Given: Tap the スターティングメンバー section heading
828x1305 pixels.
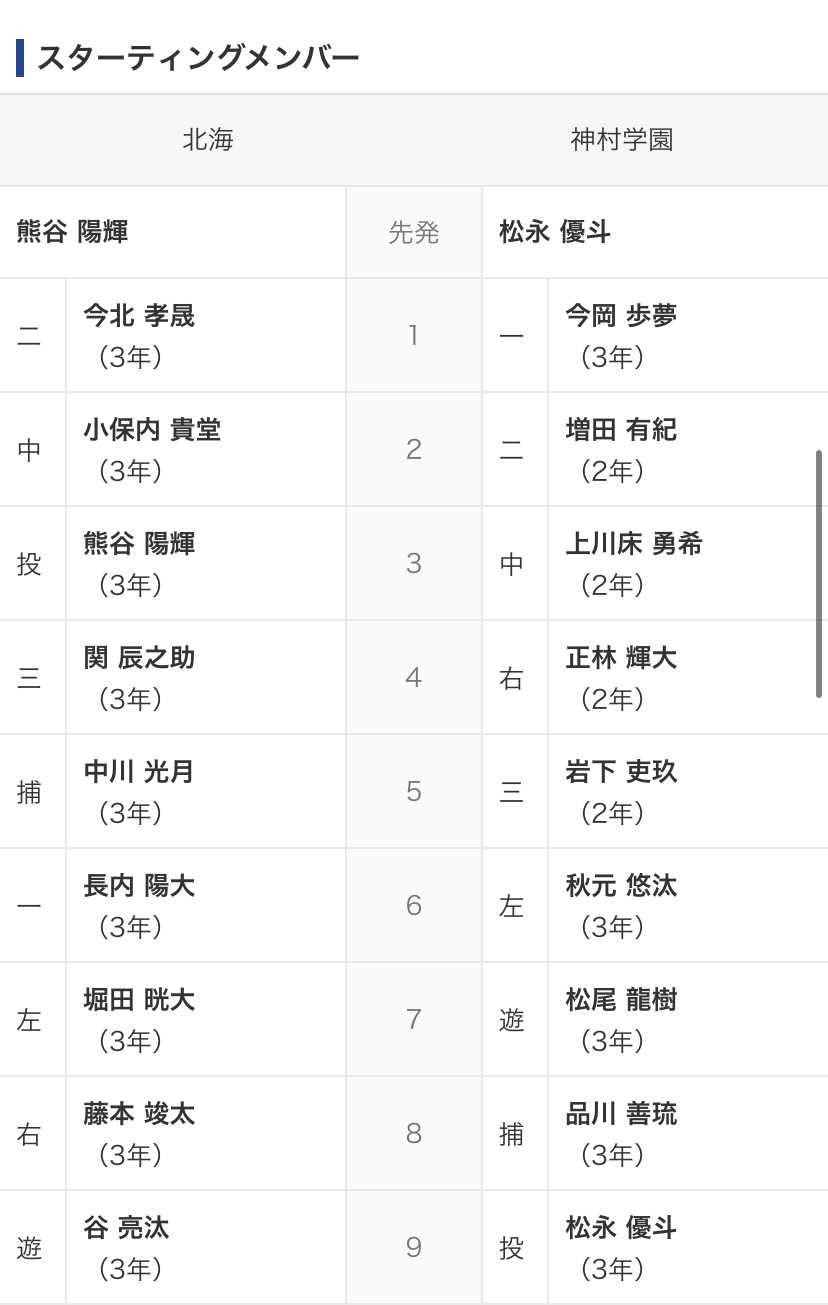Looking at the screenshot, I should pyautogui.click(x=198, y=58).
